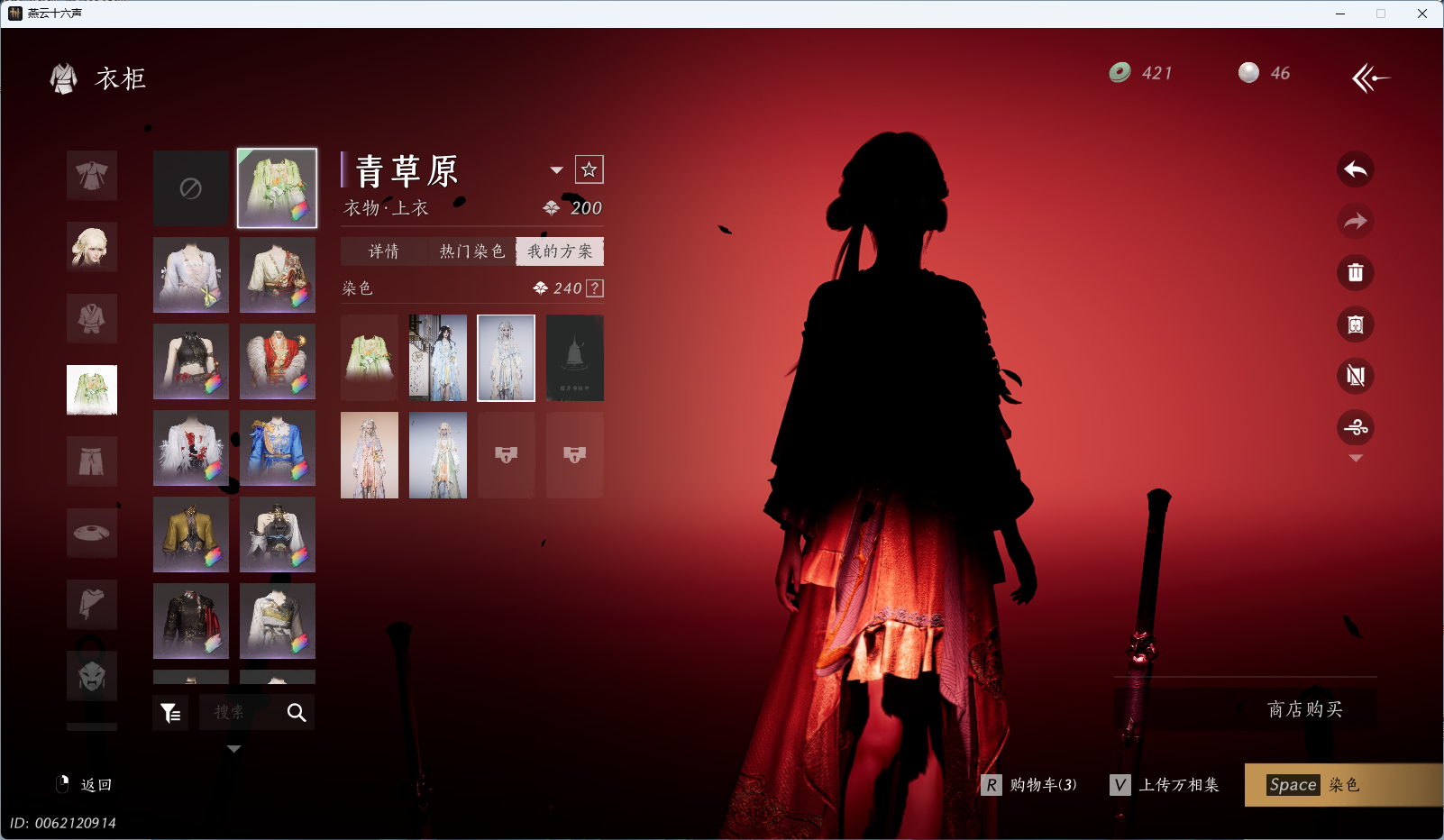1444x840 pixels.
Task: Toggle the favorite star beside 青草原
Action: click(589, 169)
